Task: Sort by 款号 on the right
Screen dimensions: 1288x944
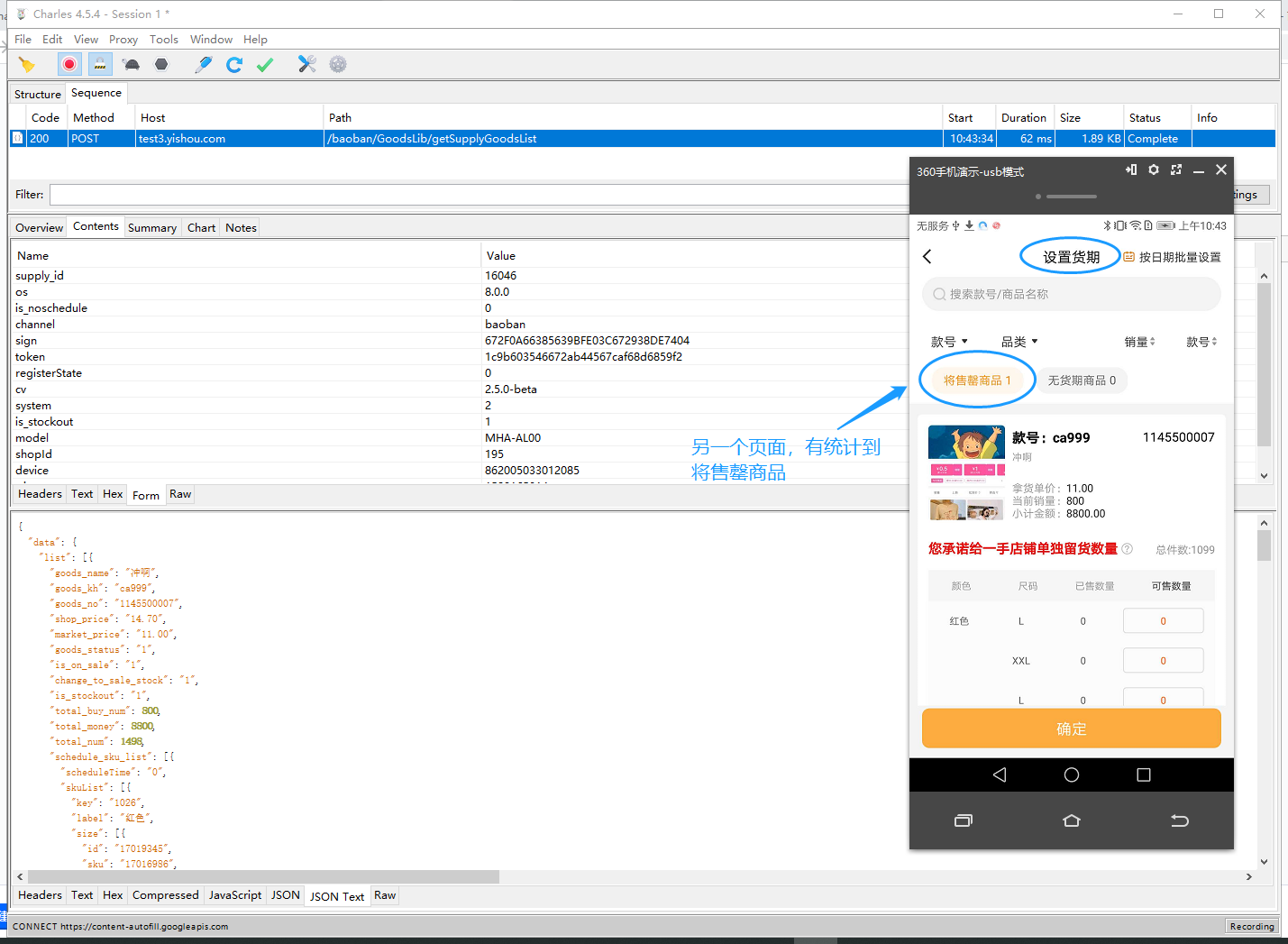Action: pyautogui.click(x=1201, y=342)
